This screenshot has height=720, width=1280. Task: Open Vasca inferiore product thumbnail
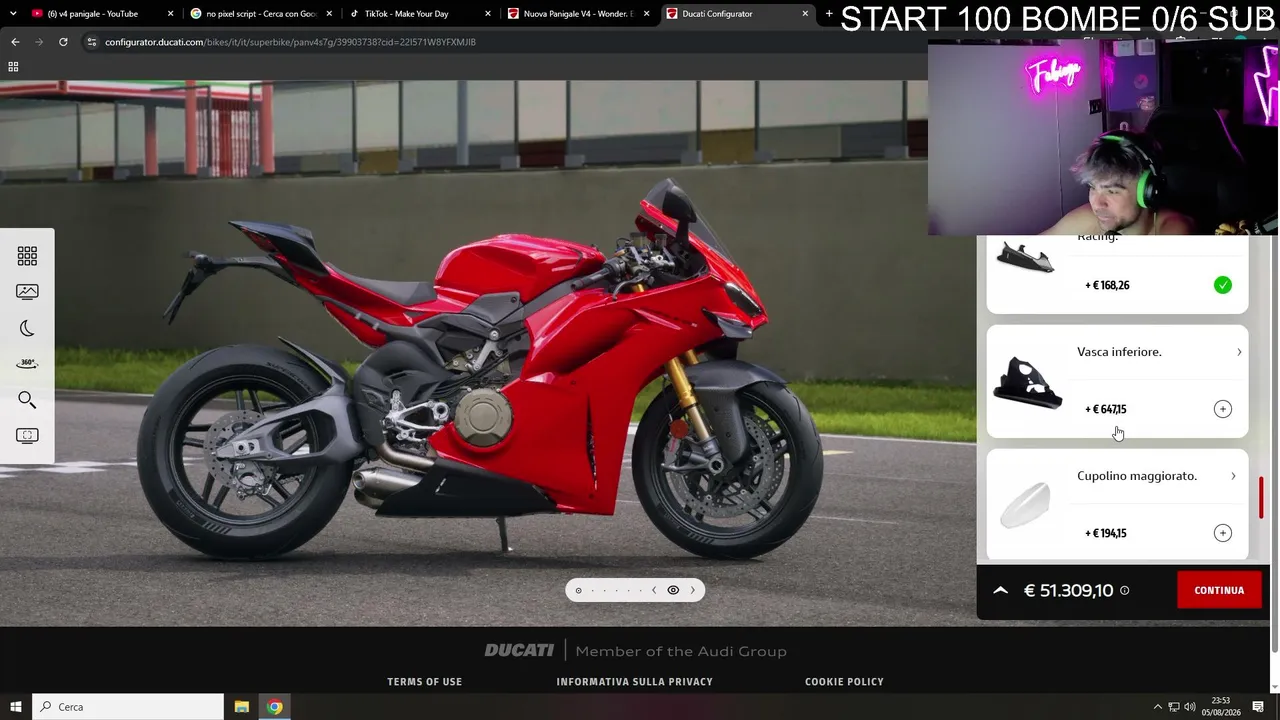pyautogui.click(x=1027, y=381)
